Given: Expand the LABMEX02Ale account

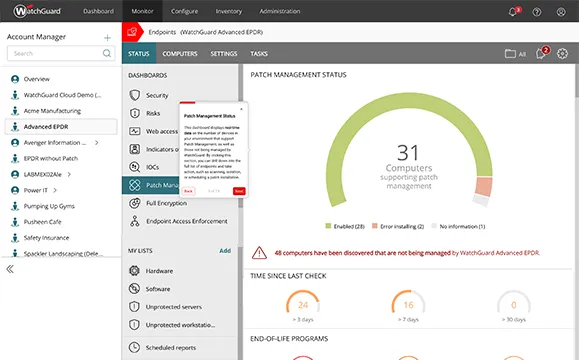Looking at the screenshot, I should pyautogui.click(x=69, y=174).
